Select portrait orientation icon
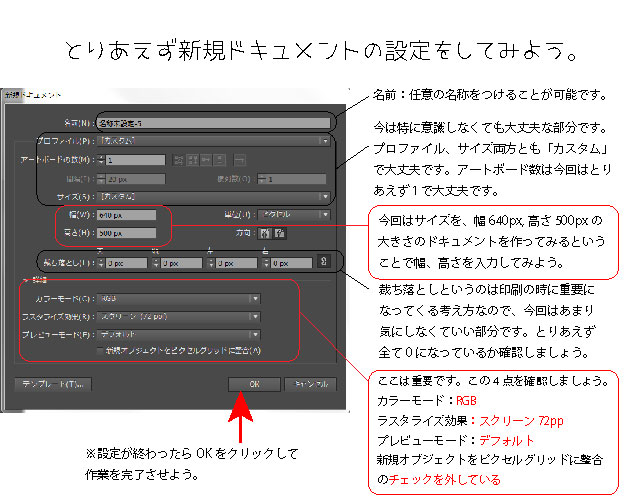Viewport: 640px width, 500px height. (x=265, y=233)
